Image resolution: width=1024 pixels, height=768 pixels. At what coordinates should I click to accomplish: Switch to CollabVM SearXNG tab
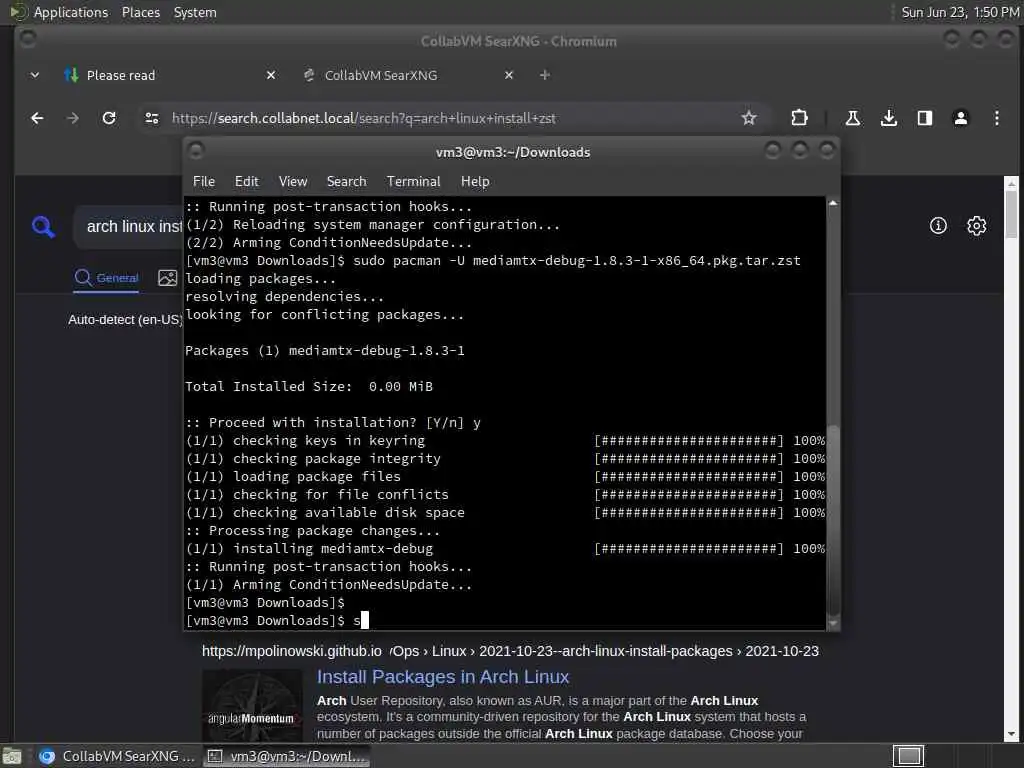pyautogui.click(x=408, y=75)
